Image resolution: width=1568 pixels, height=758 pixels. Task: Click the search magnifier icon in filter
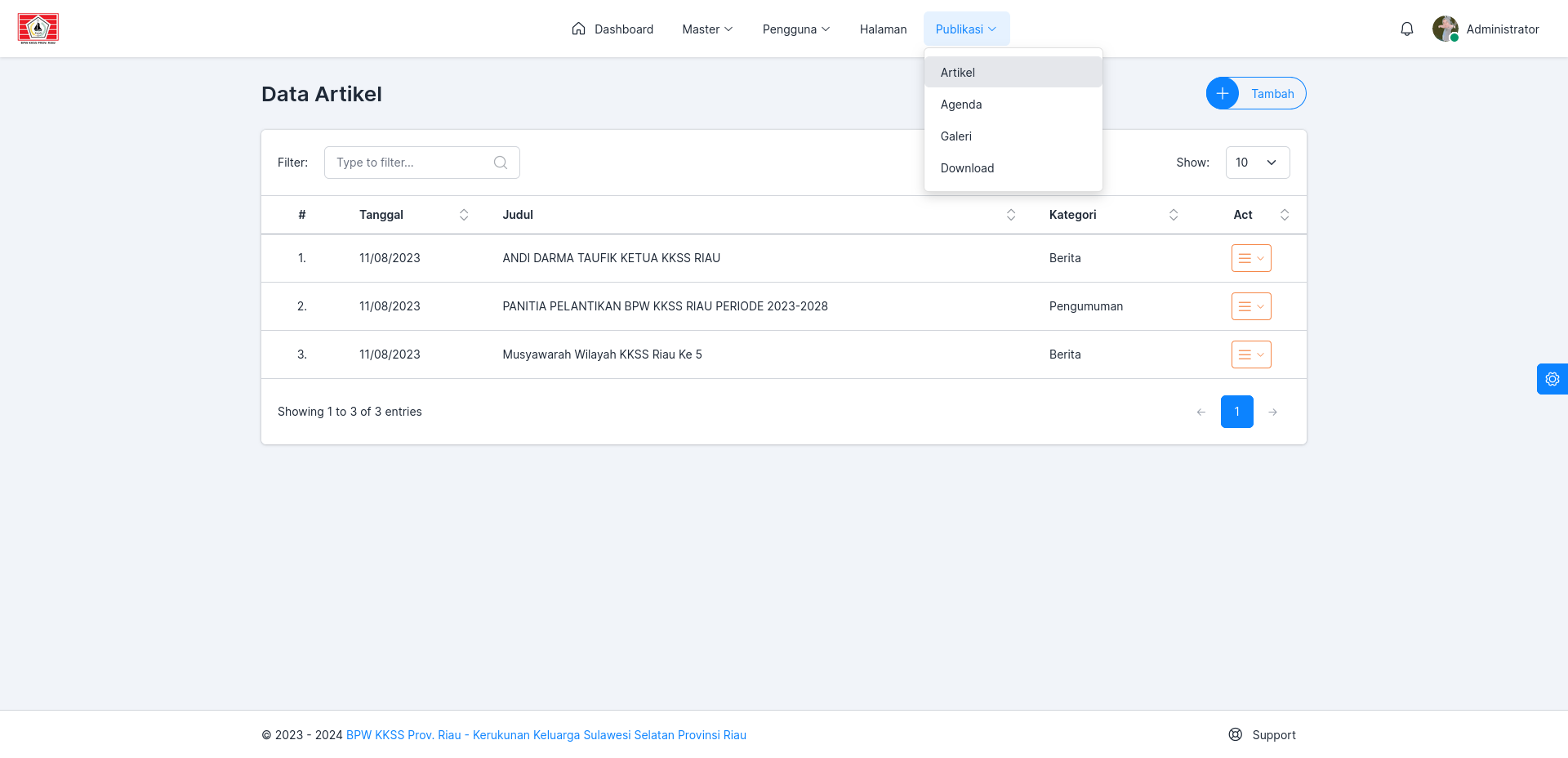[501, 163]
